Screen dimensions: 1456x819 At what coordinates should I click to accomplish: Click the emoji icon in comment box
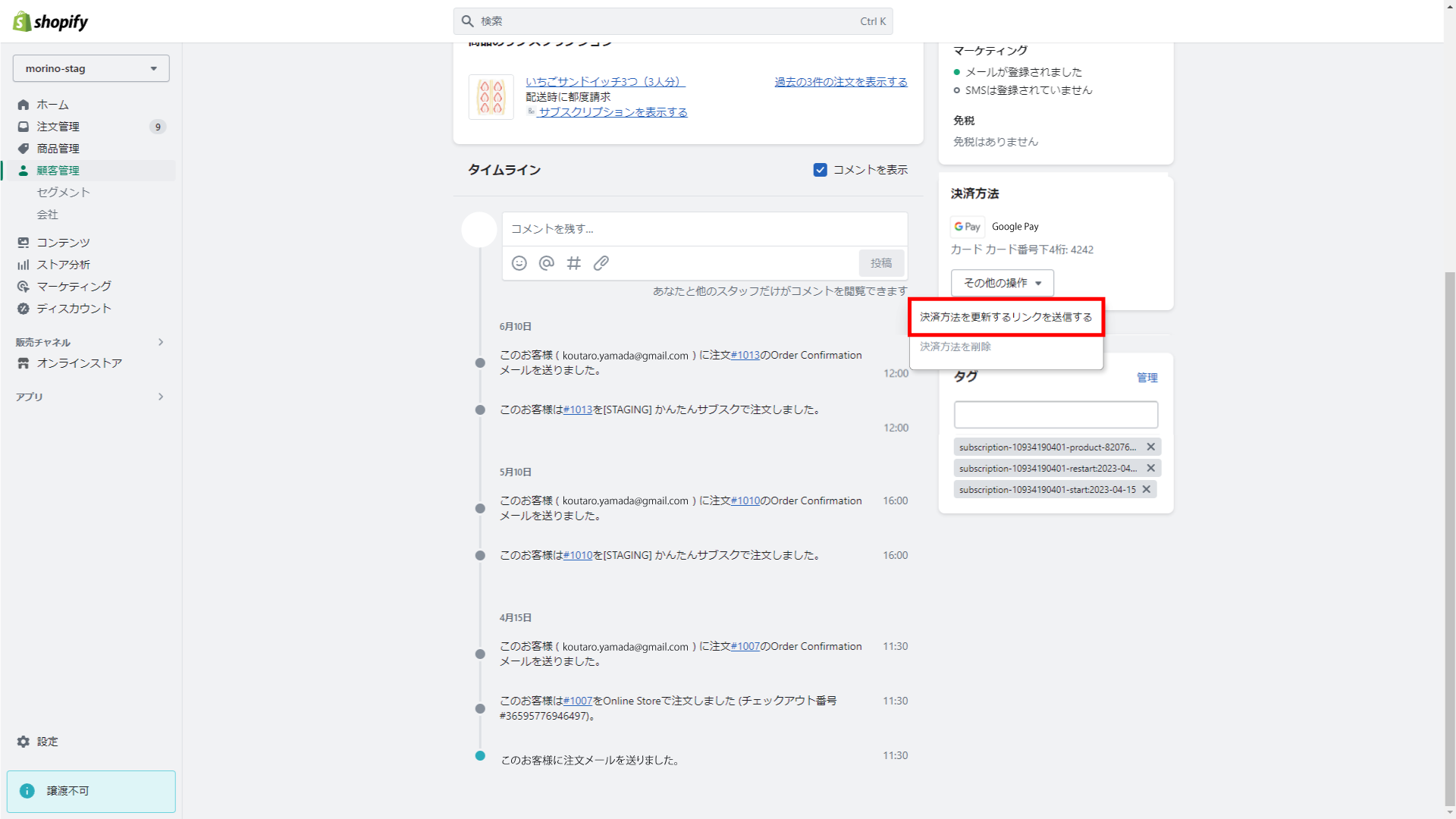coord(519,263)
